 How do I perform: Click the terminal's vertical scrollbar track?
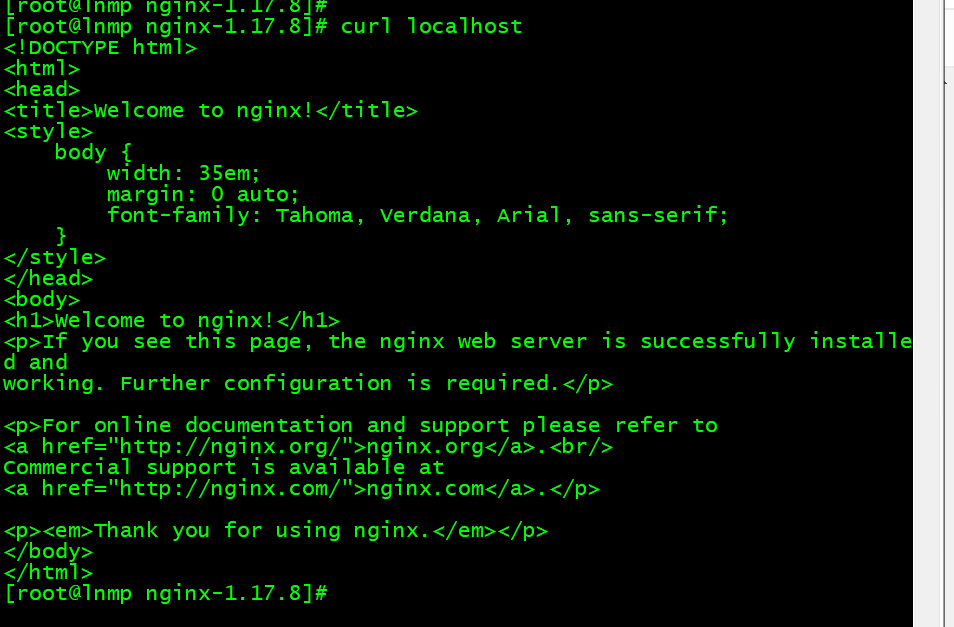coord(928,313)
